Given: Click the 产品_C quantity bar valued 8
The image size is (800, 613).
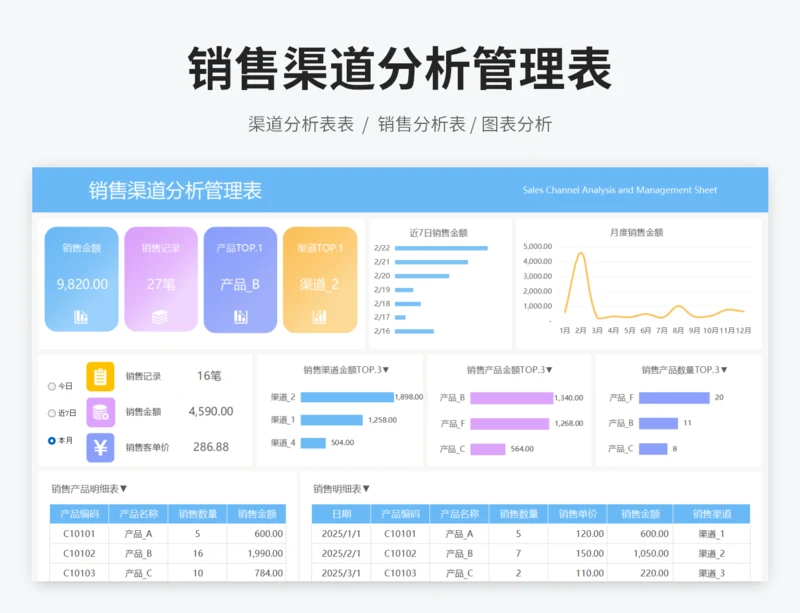Looking at the screenshot, I should click(653, 449).
